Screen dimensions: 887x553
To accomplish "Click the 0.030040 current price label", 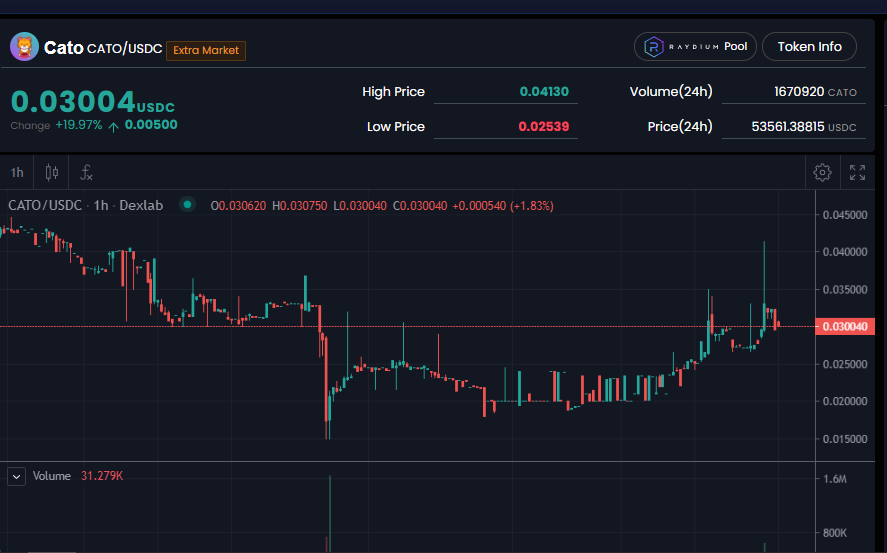I will [845, 326].
